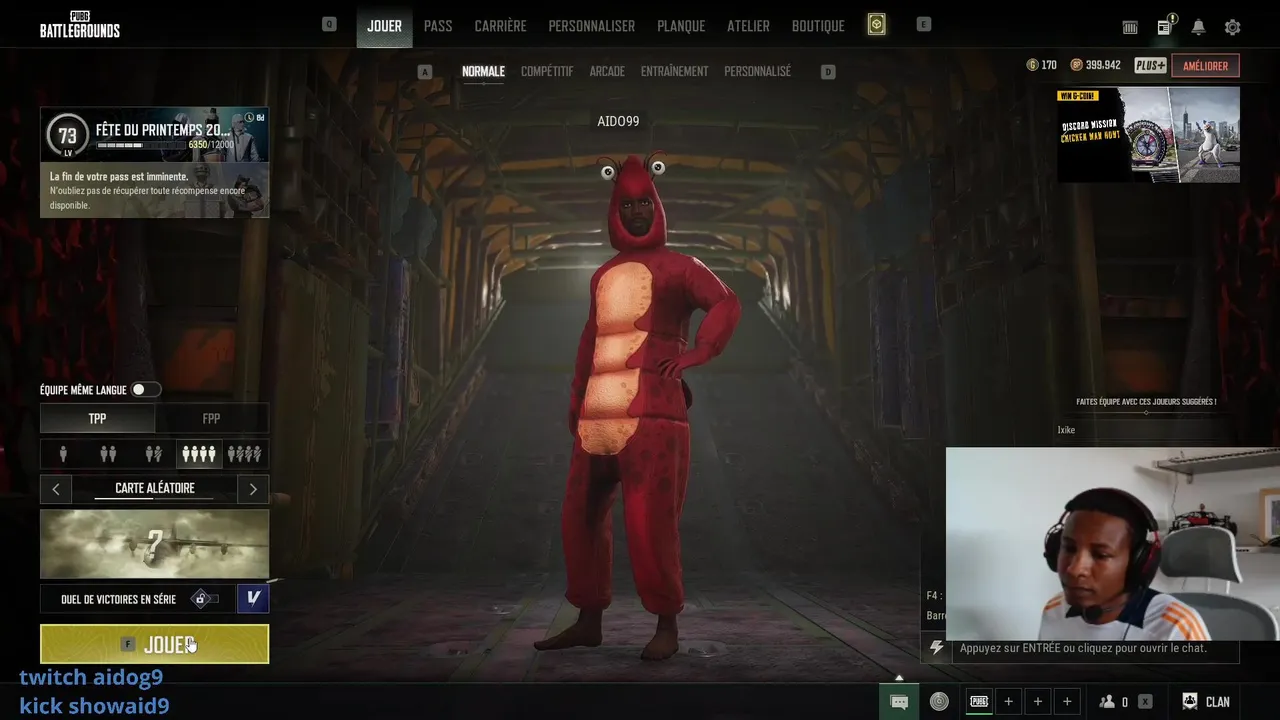The height and width of the screenshot is (720, 1280).
Task: Click the CARTE ALÉATOIRE map label
Action: [154, 489]
